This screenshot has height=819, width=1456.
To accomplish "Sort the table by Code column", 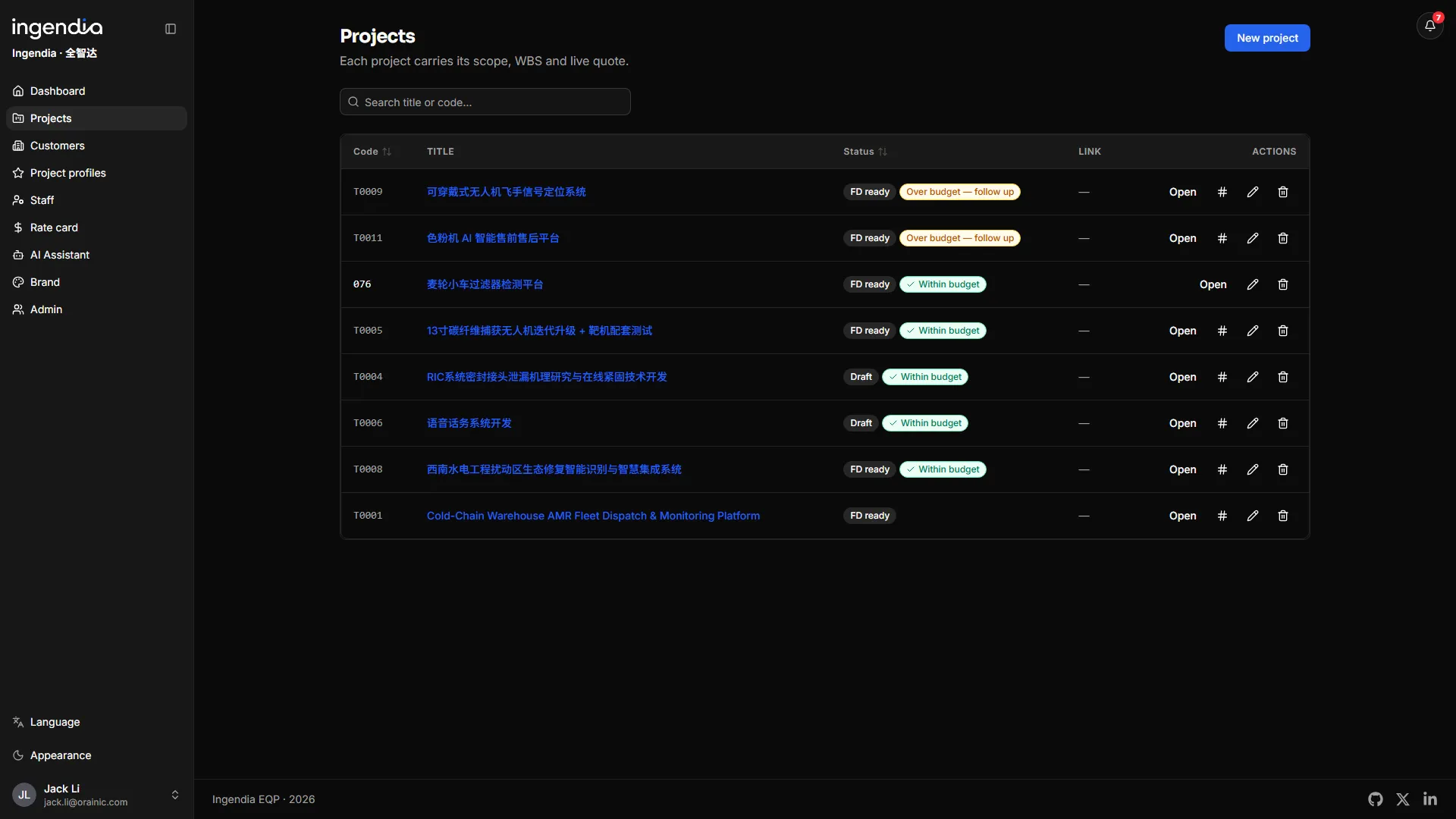I will tap(372, 152).
